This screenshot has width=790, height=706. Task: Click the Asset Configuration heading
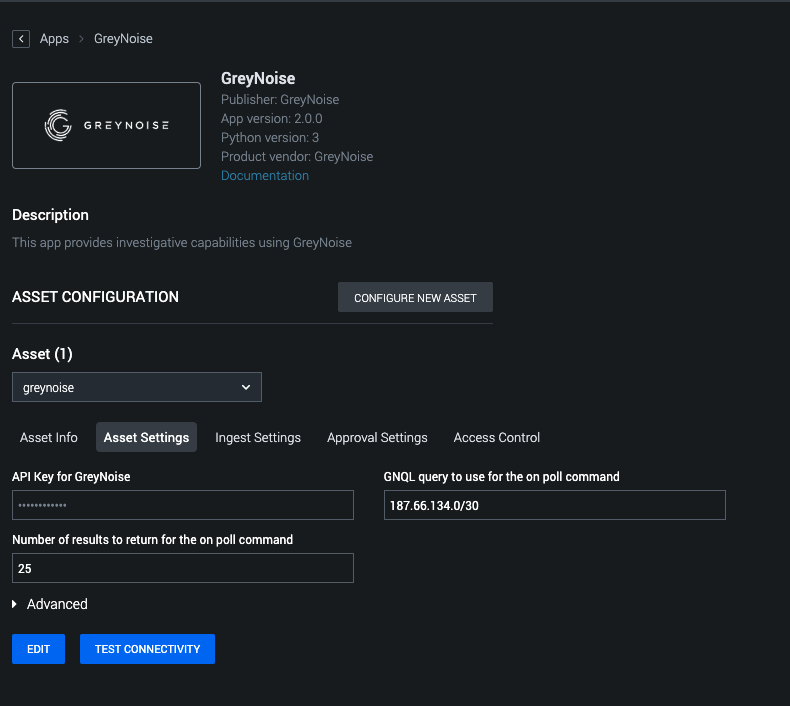95,297
